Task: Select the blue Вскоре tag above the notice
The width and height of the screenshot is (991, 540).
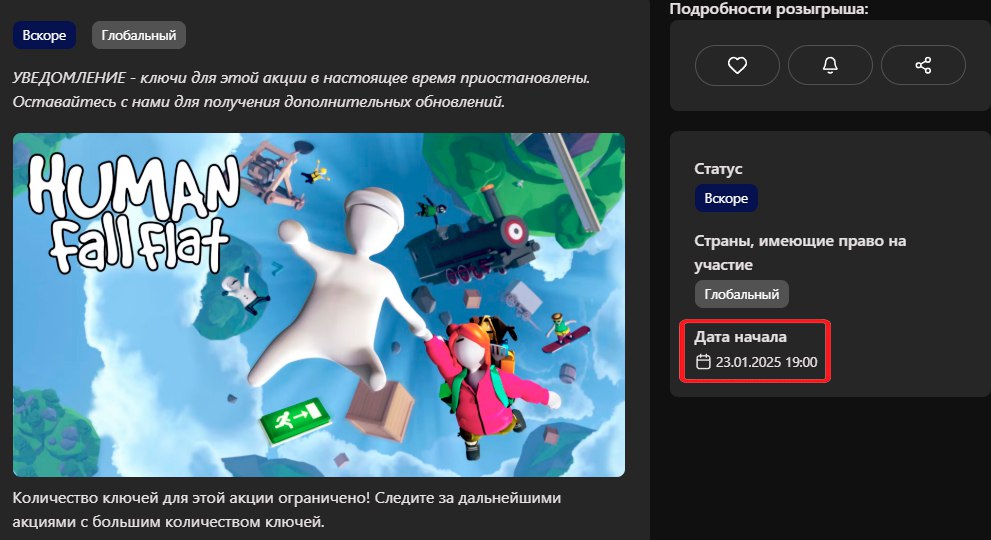Action: coord(45,36)
